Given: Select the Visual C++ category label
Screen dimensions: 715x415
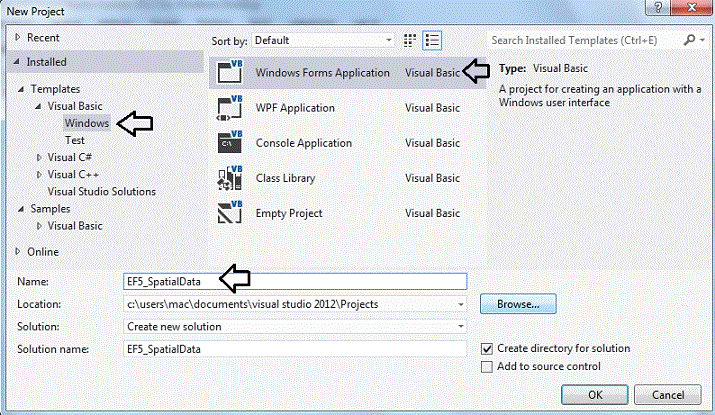Looking at the screenshot, I should click(x=73, y=175).
